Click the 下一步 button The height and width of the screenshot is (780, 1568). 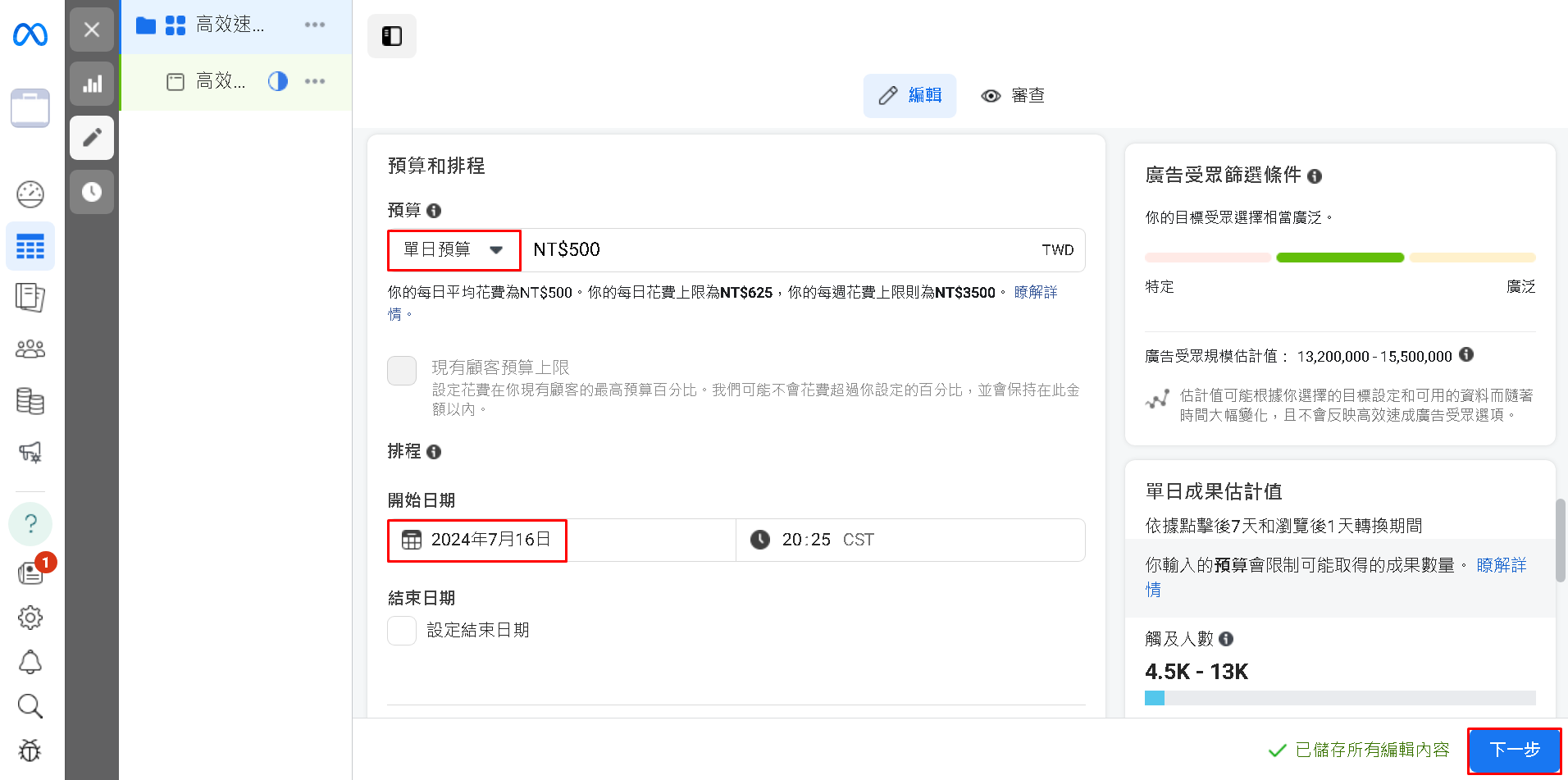[1514, 750]
